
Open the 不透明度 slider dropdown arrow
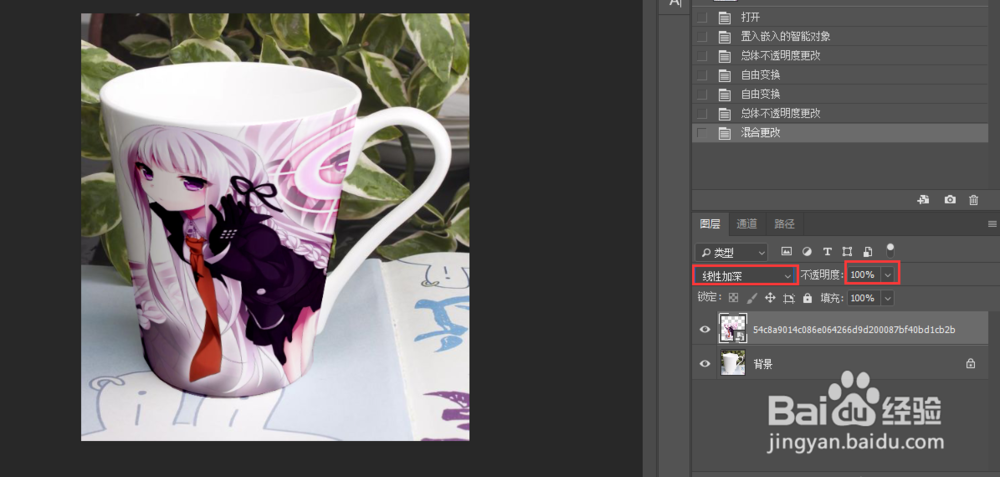click(x=888, y=274)
